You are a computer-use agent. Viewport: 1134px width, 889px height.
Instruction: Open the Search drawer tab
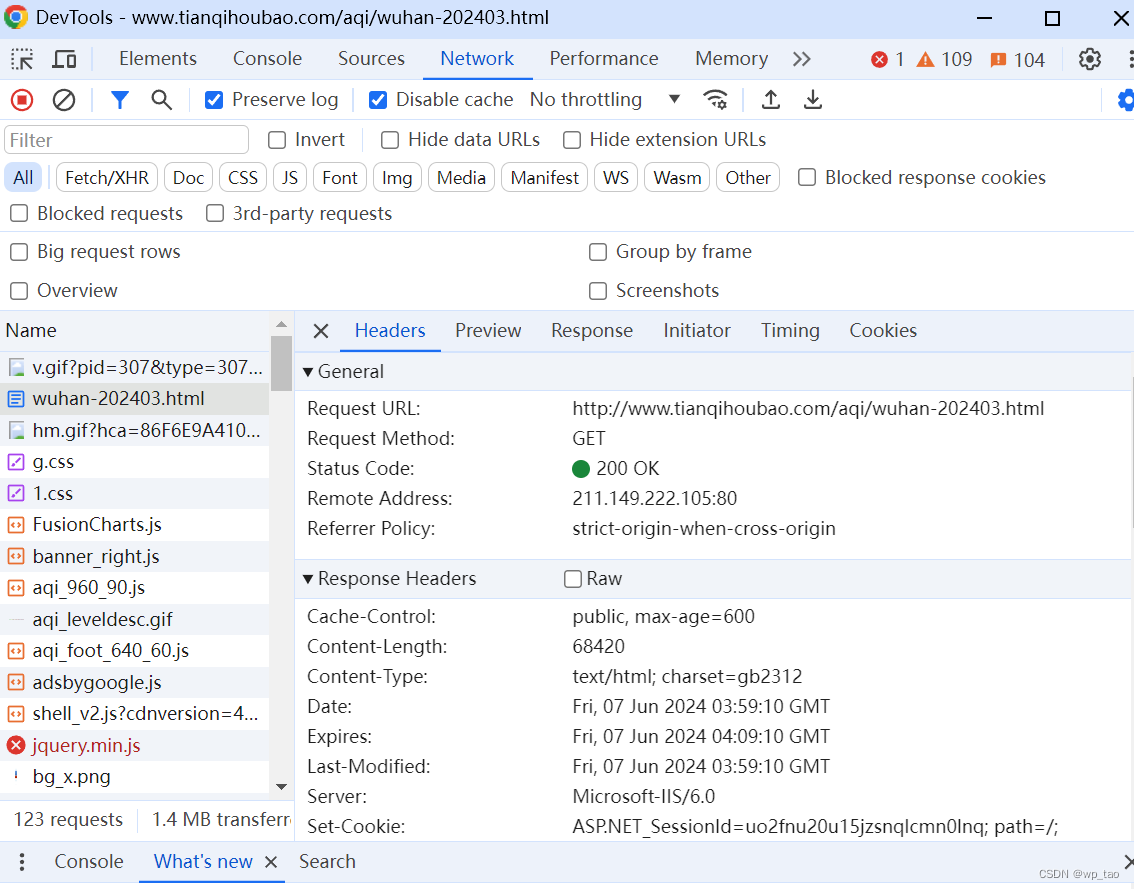coord(327,862)
